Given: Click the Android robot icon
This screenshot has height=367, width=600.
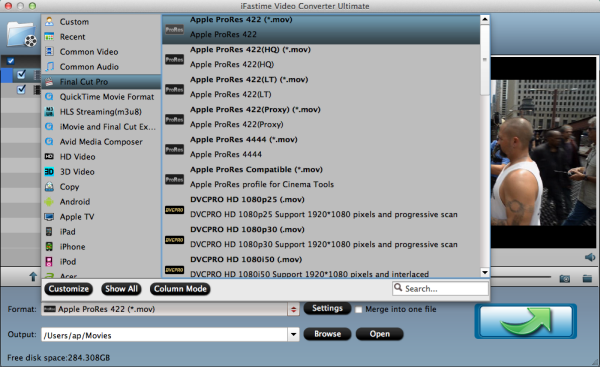Looking at the screenshot, I should (x=49, y=202).
